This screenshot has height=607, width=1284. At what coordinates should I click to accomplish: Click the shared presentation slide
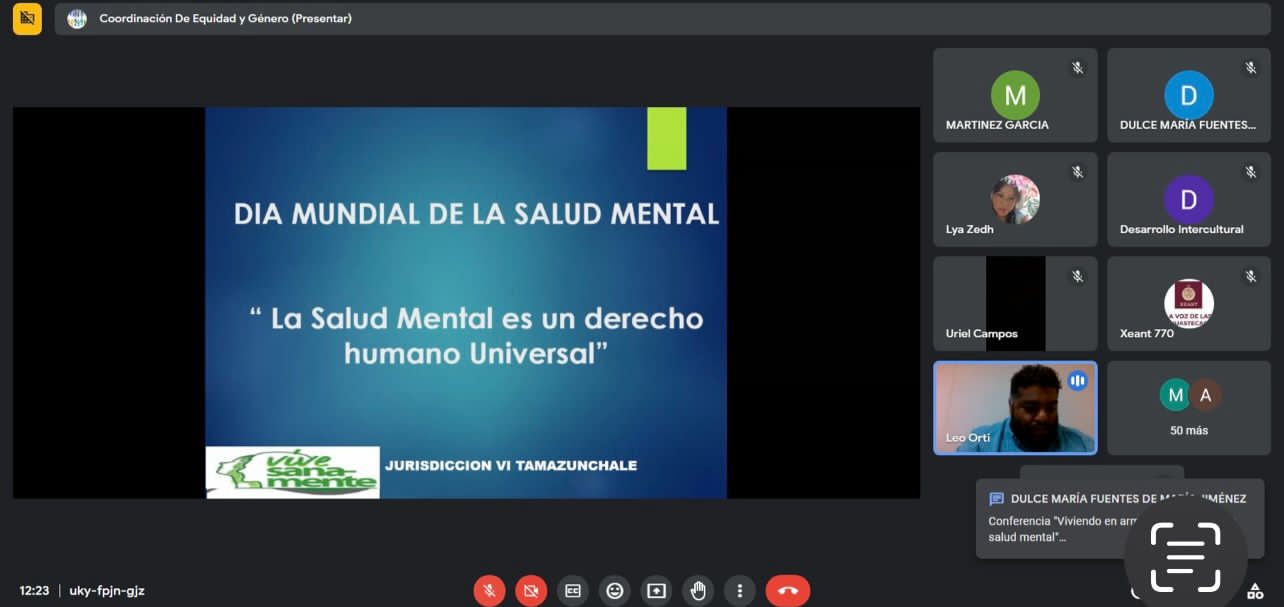(x=466, y=302)
